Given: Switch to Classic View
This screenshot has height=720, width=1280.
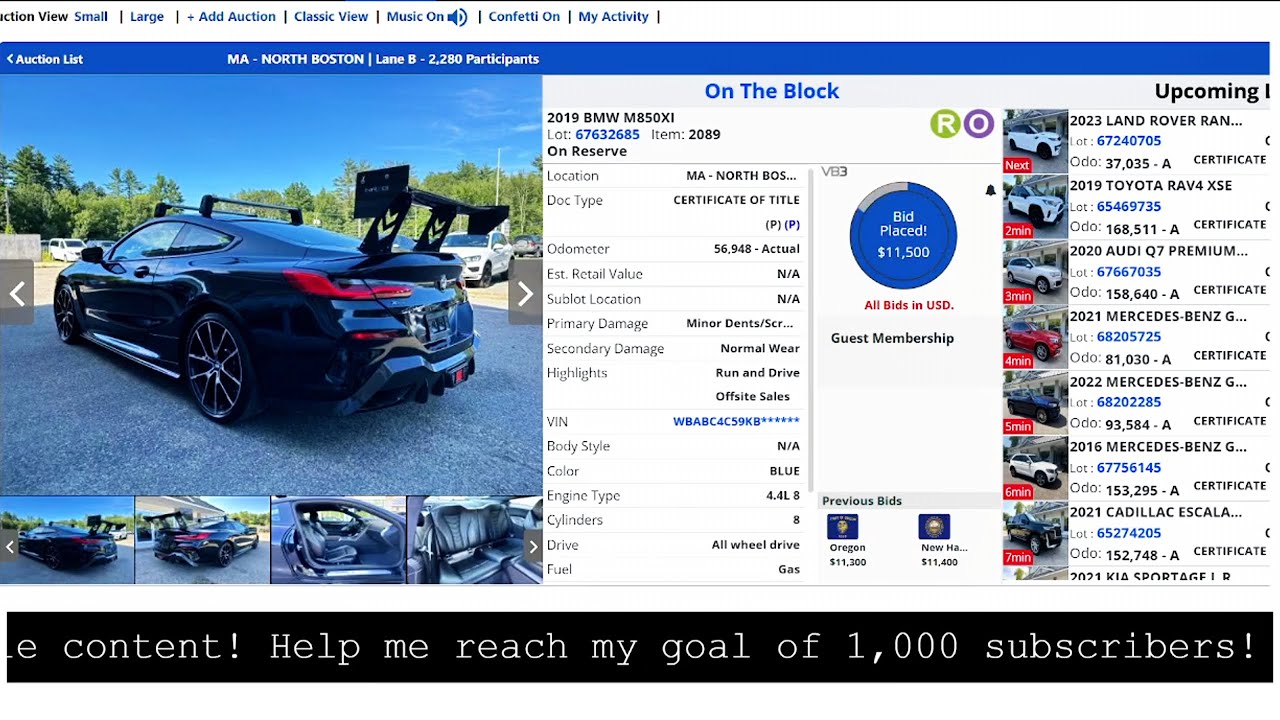Looking at the screenshot, I should pos(331,17).
